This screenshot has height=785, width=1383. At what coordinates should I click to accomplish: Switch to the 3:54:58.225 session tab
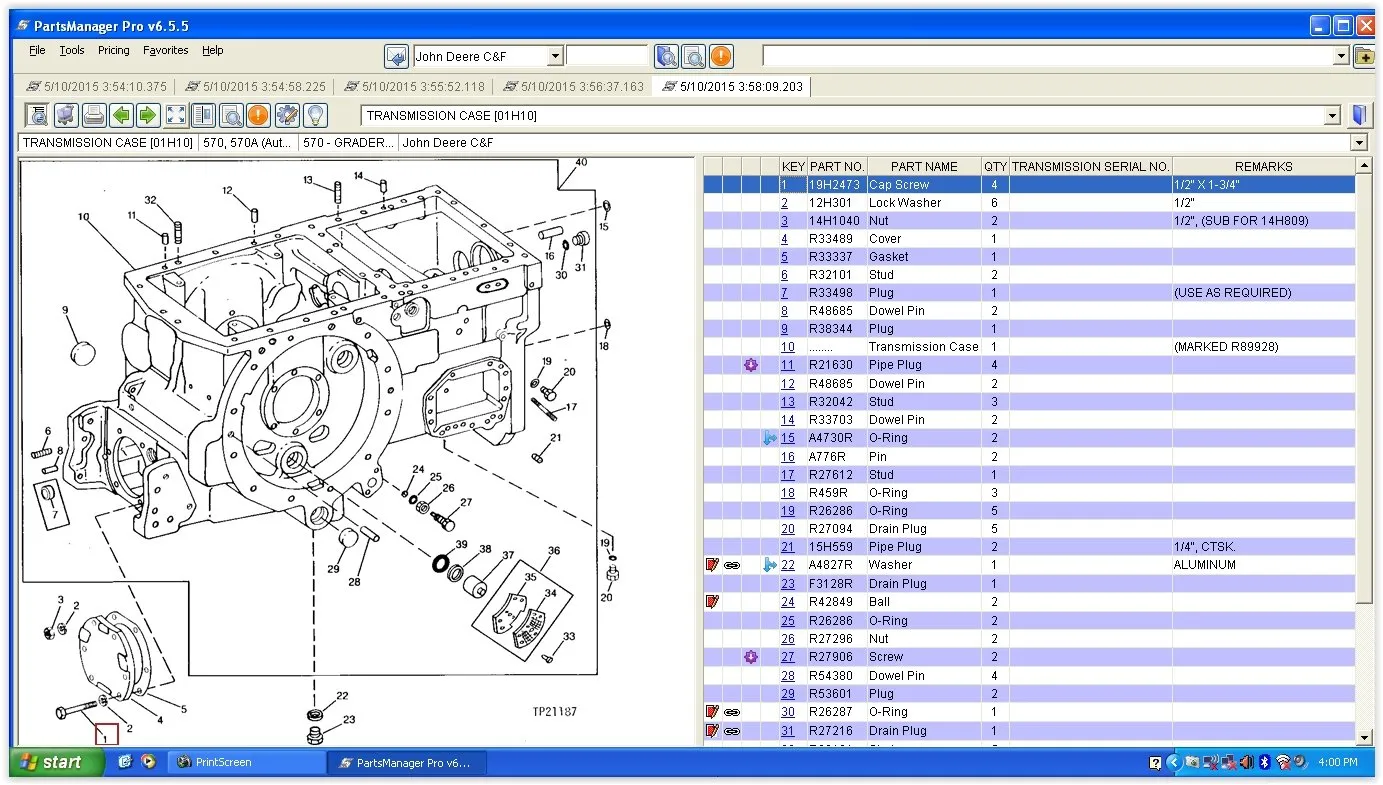tap(254, 87)
